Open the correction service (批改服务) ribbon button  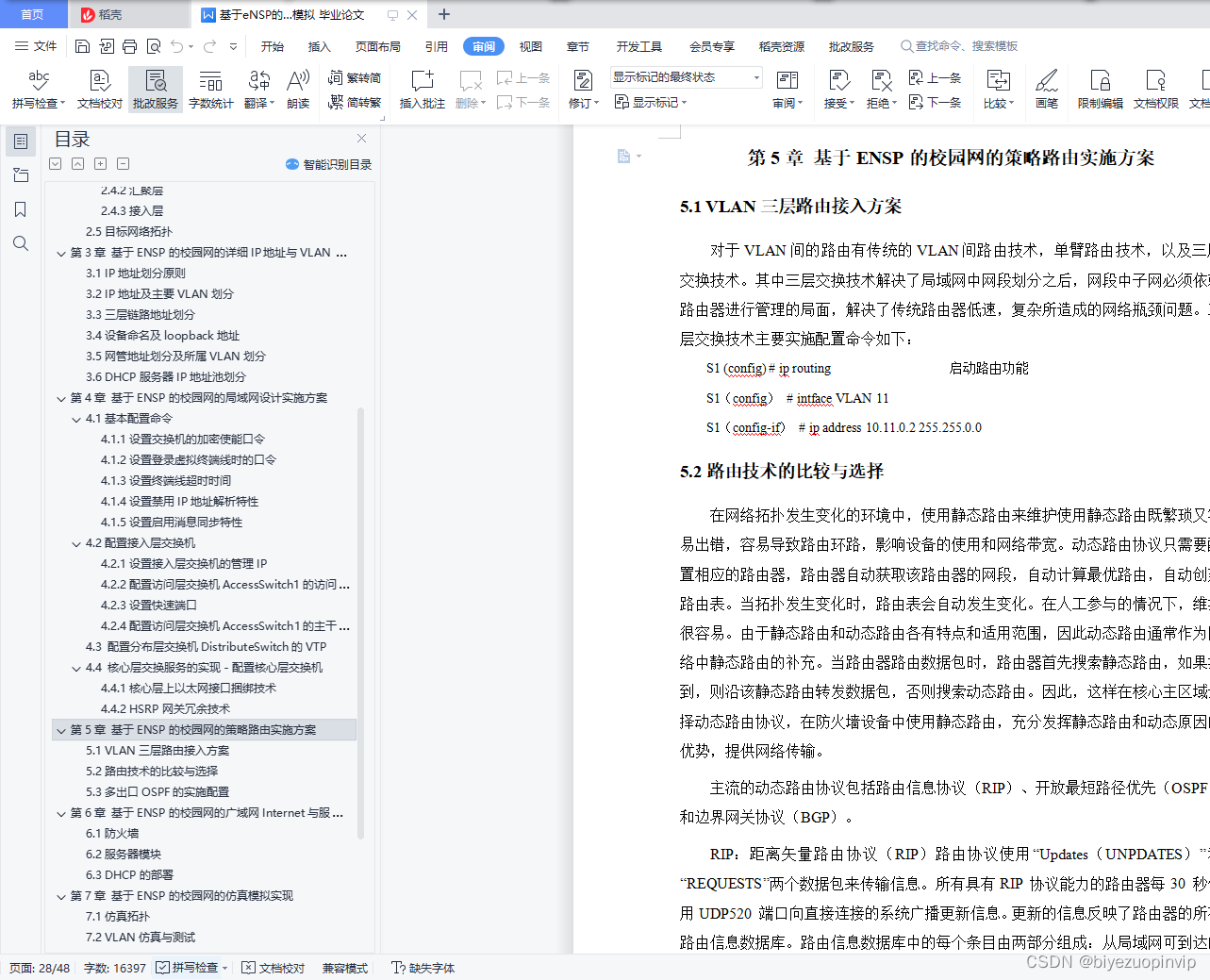click(156, 90)
